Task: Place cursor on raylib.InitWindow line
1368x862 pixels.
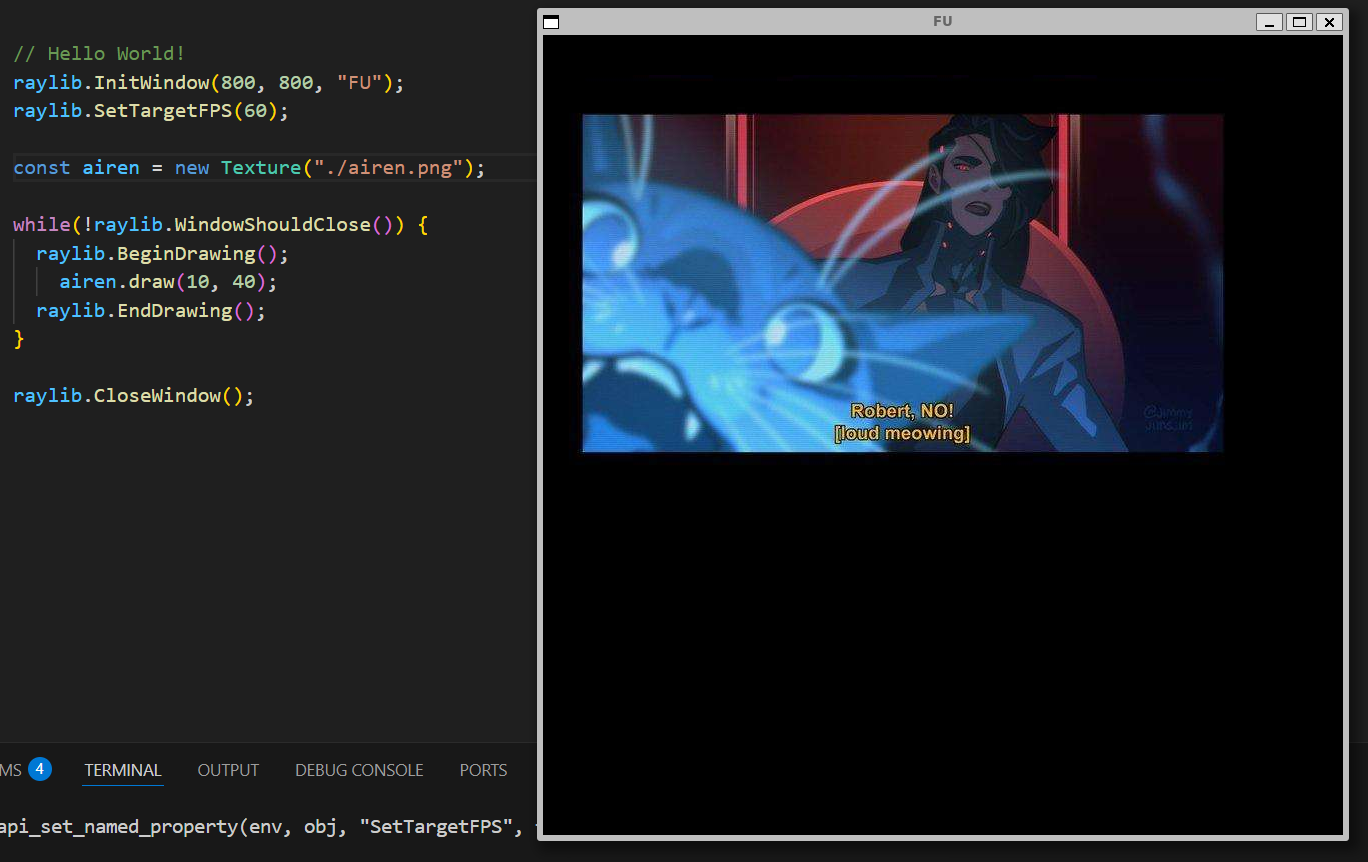Action: (208, 82)
